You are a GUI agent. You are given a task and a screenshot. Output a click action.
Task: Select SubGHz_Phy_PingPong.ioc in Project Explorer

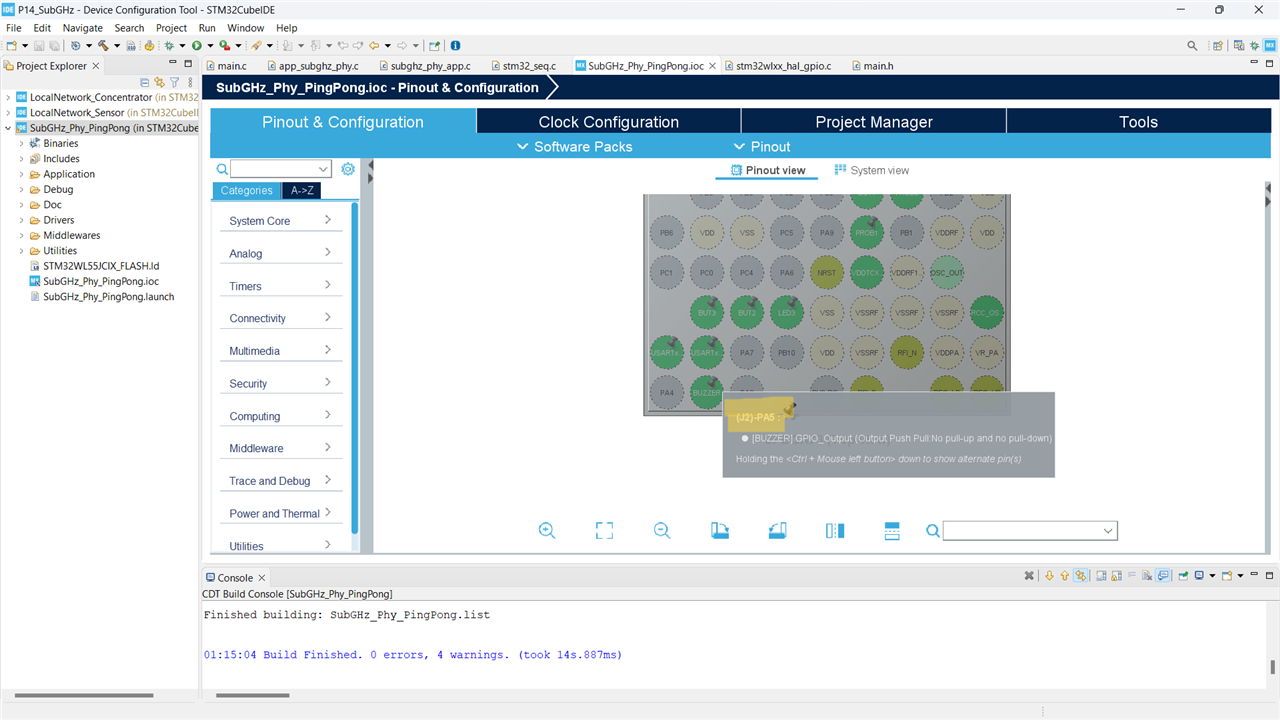(x=95, y=282)
